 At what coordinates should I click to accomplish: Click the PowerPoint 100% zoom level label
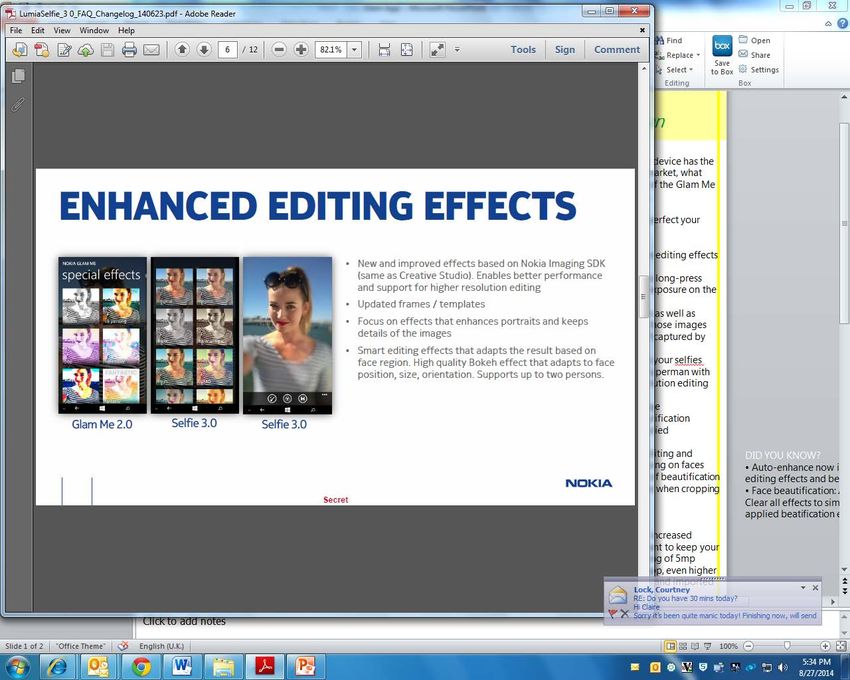[x=728, y=646]
